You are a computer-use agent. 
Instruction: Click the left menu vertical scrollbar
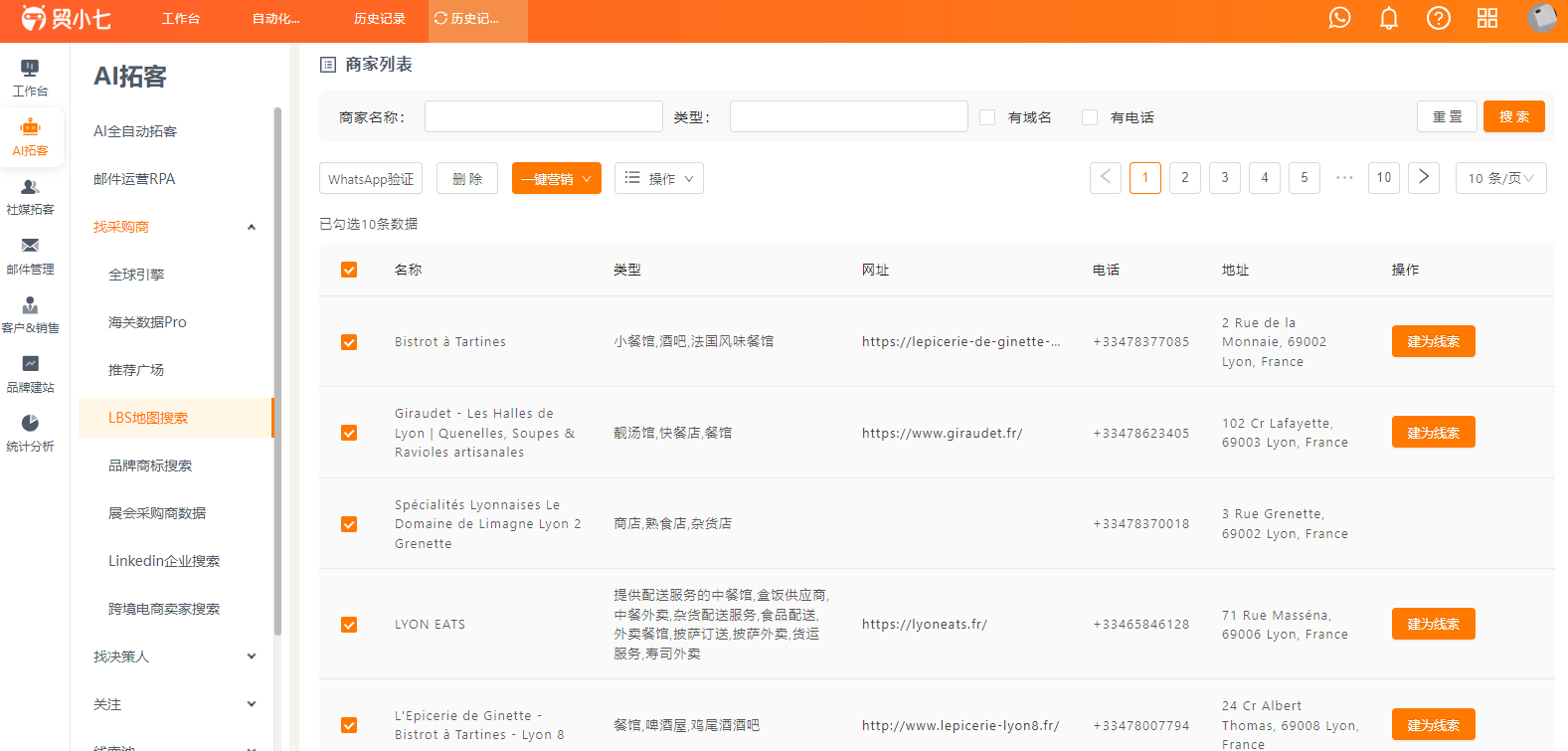tap(277, 370)
